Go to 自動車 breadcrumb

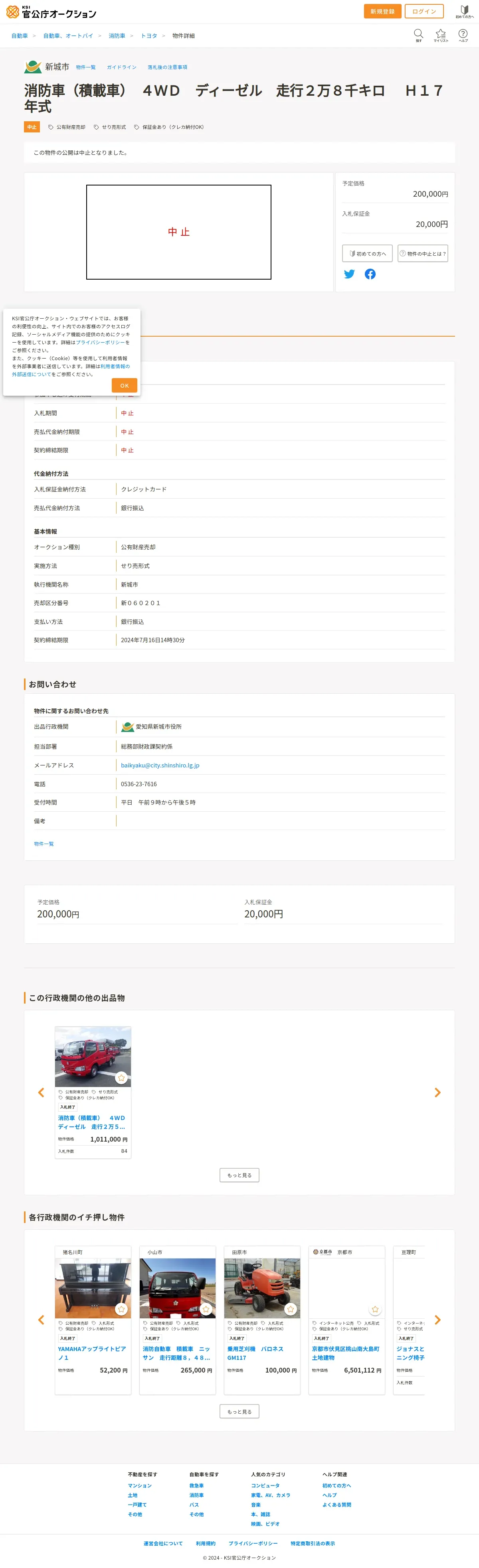tap(20, 36)
